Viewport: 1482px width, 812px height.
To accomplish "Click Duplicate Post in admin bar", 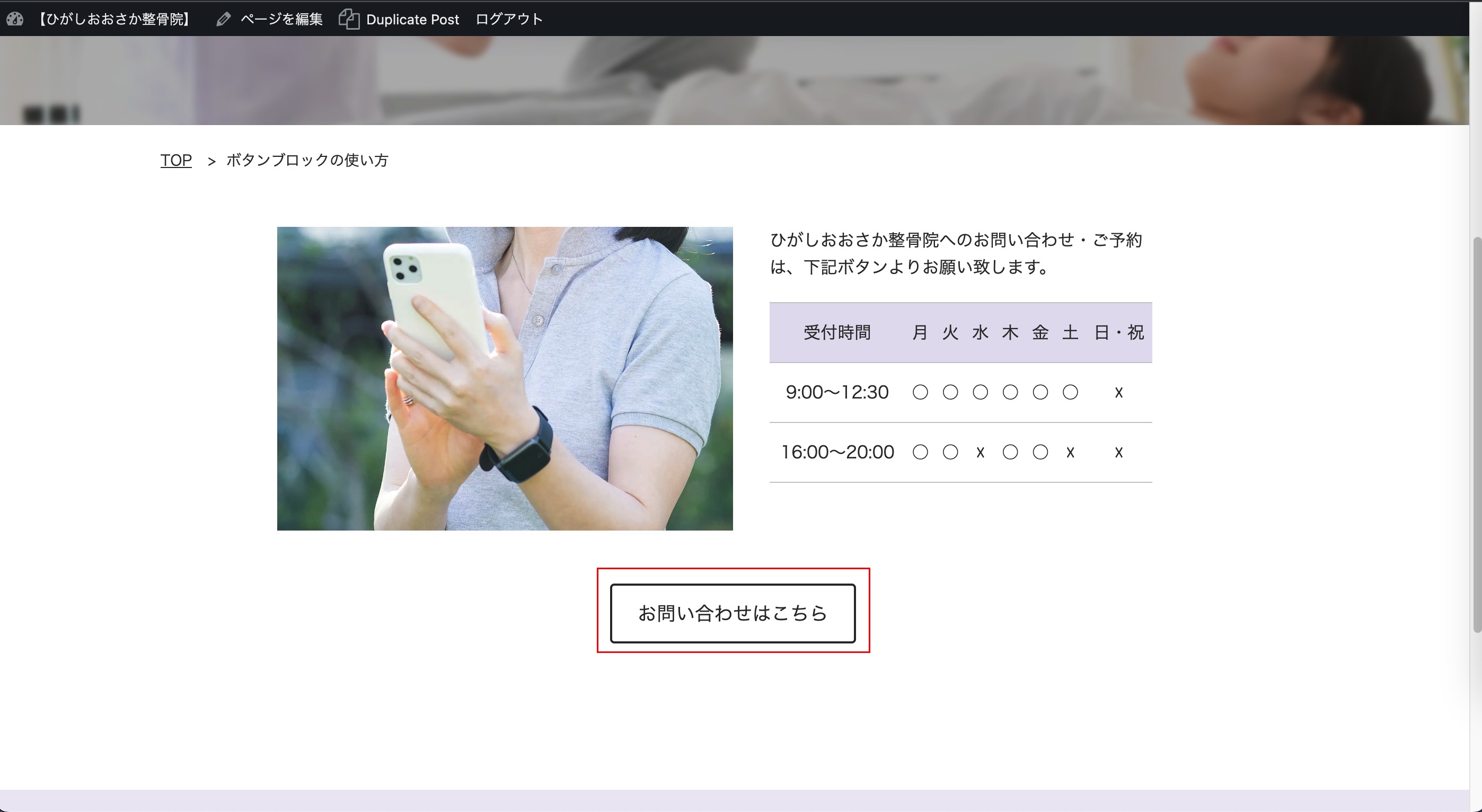I will click(x=412, y=19).
